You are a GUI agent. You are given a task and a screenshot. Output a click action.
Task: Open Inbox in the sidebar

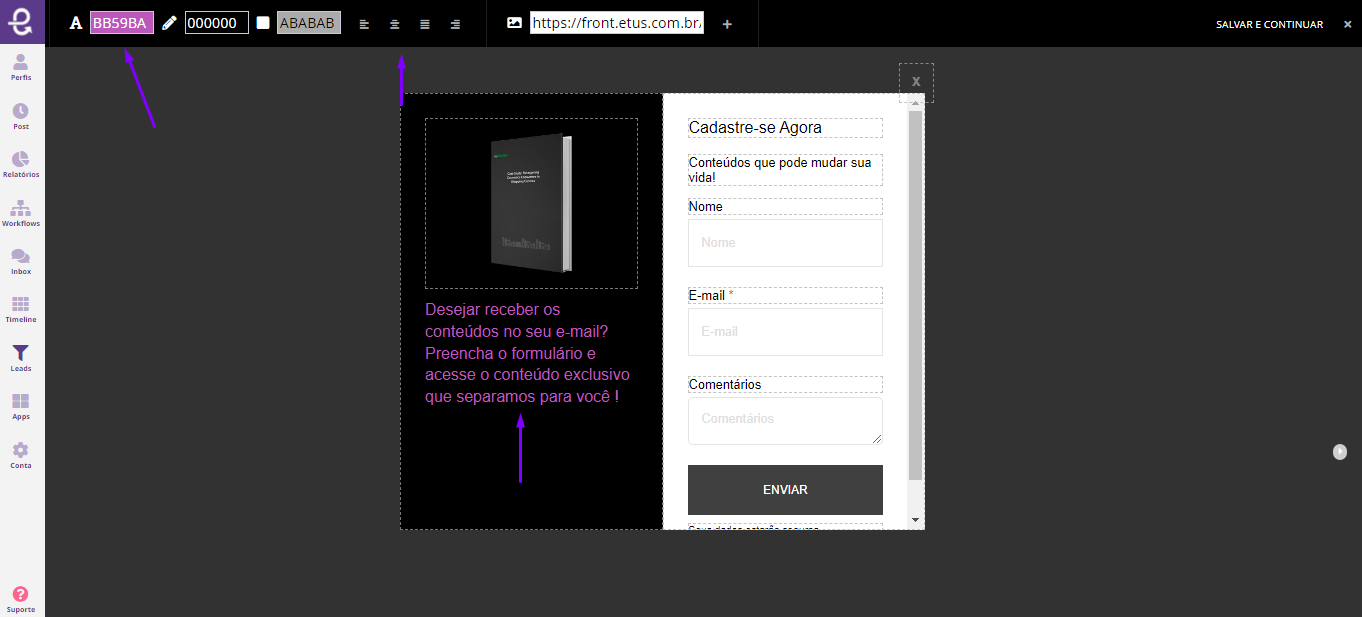pos(21,261)
